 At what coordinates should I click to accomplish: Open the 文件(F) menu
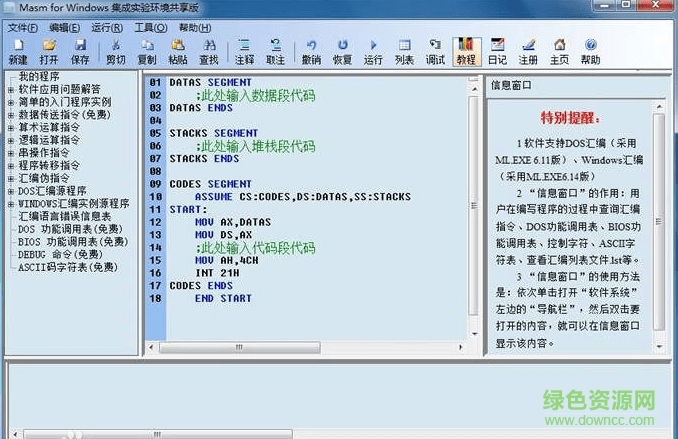pyautogui.click(x=23, y=28)
